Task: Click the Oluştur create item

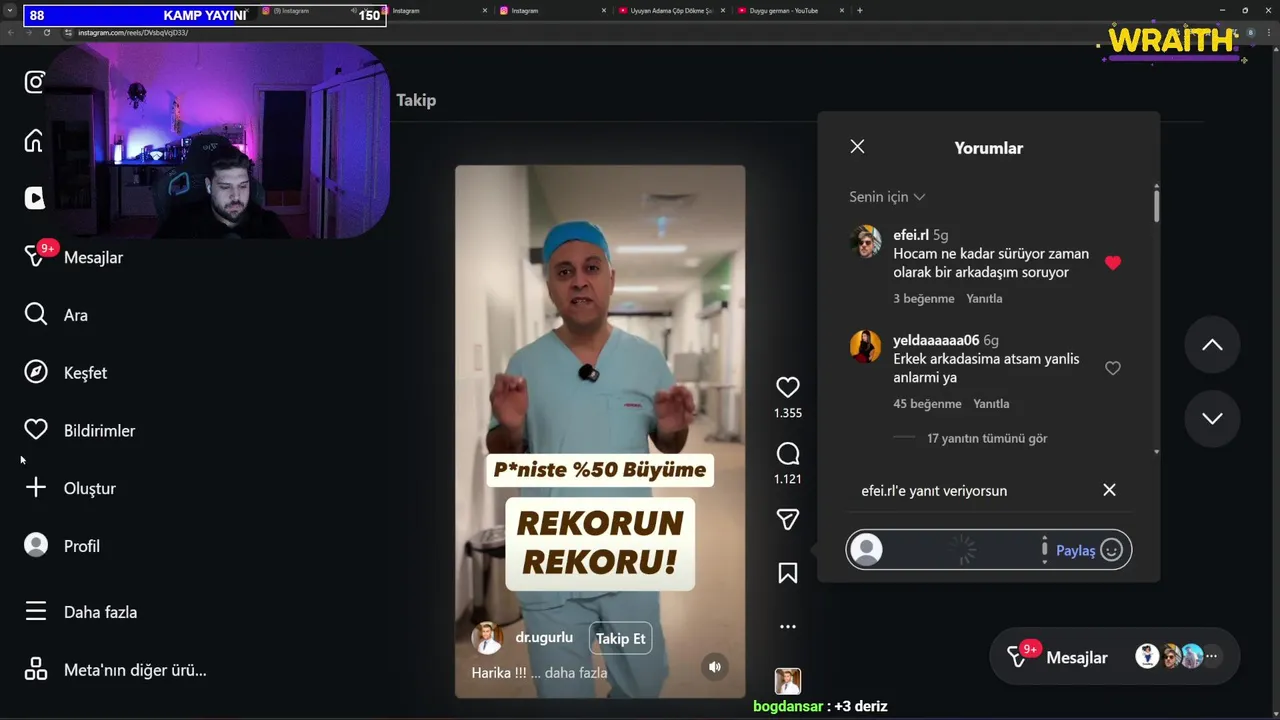Action: click(71, 488)
